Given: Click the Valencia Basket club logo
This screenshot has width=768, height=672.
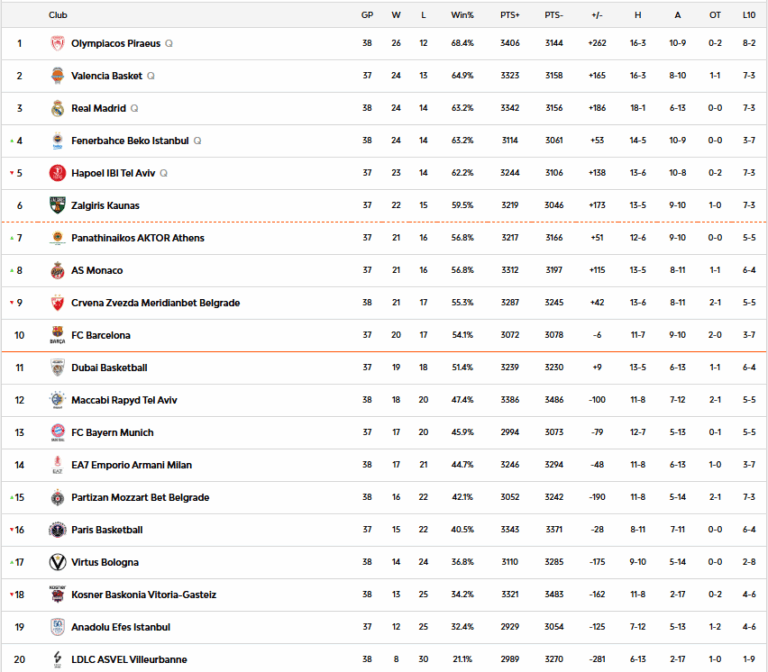Looking at the screenshot, I should (57, 76).
